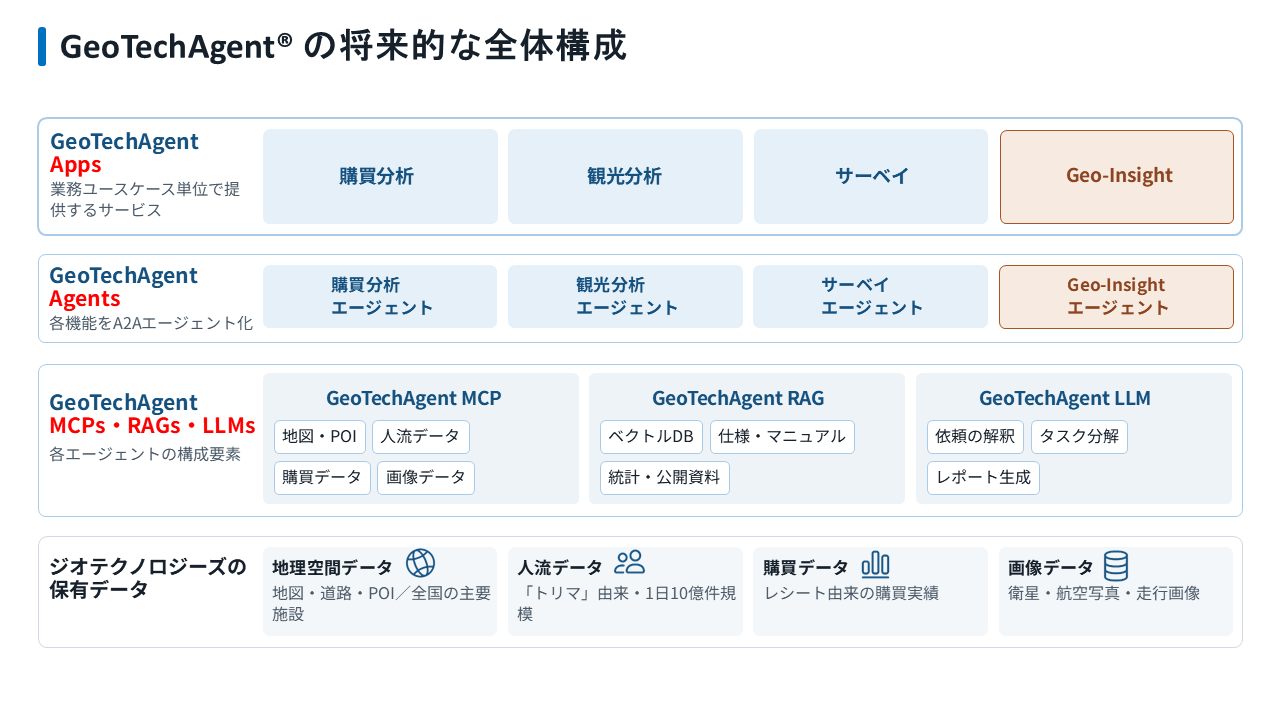Click the 人流データ chip under MCP

[421, 437]
